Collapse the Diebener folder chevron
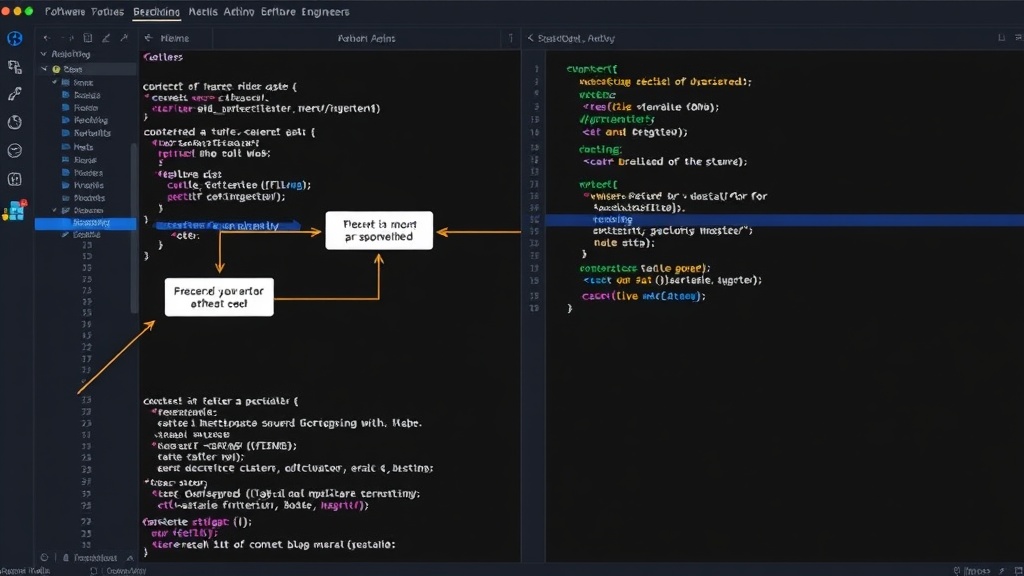Screen dimensions: 1024x576 coord(55,210)
